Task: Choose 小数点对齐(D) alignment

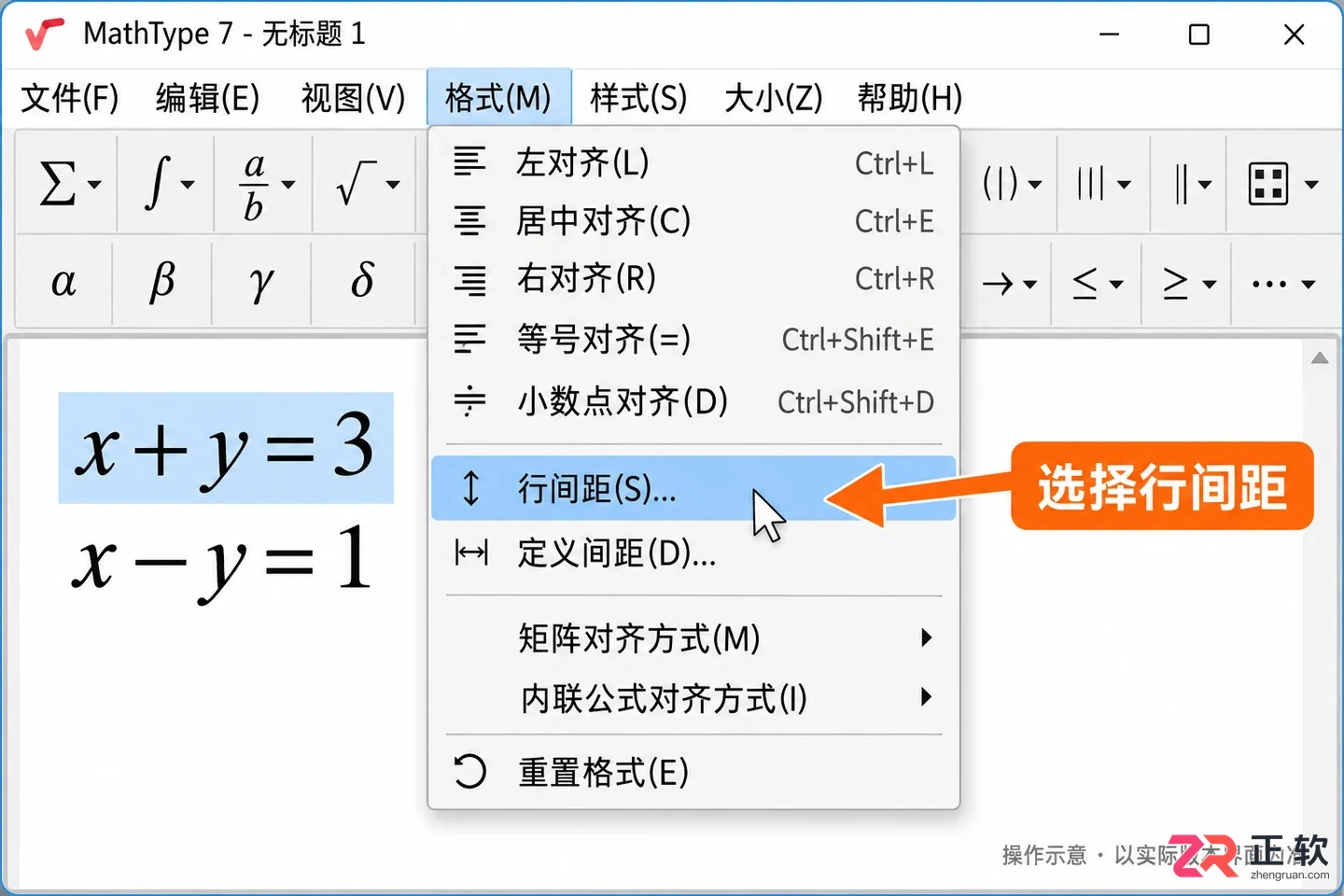Action: click(x=693, y=401)
